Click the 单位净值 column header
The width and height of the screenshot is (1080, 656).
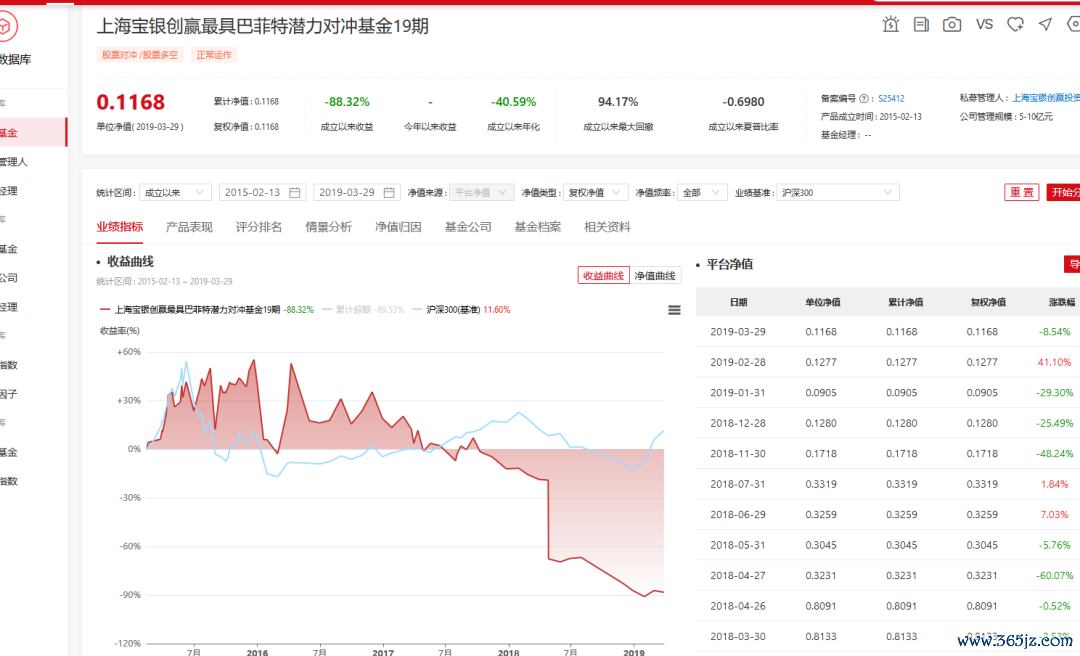tap(822, 303)
